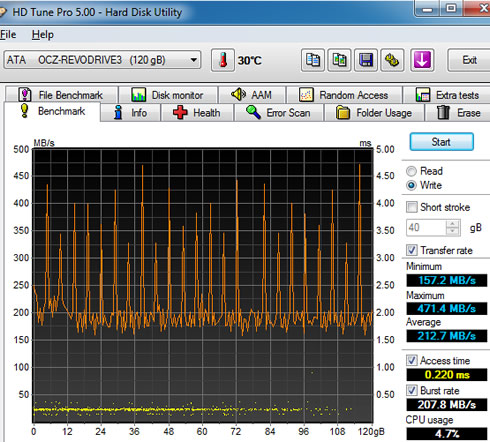The height and width of the screenshot is (442, 490).
Task: Expand the OCZ-REVODRIVE3 drive dropdown
Action: coord(193,60)
